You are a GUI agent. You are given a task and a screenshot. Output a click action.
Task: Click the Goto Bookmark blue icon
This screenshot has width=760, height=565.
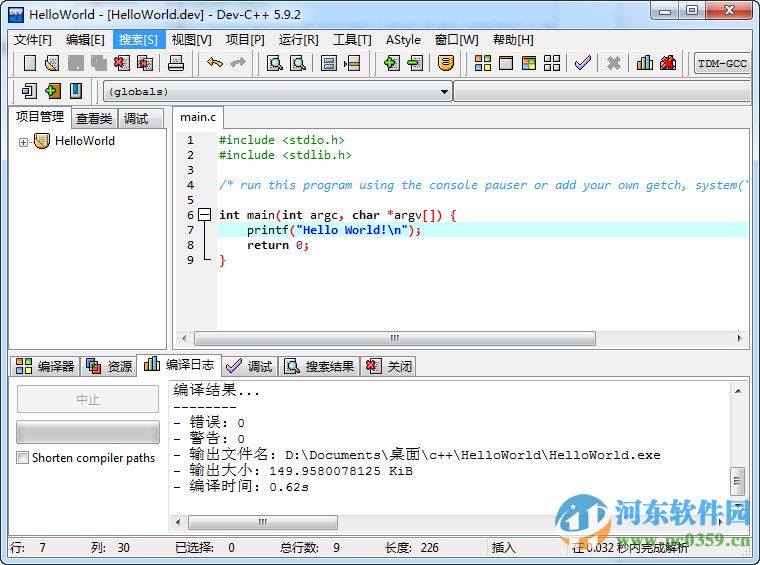(x=76, y=91)
